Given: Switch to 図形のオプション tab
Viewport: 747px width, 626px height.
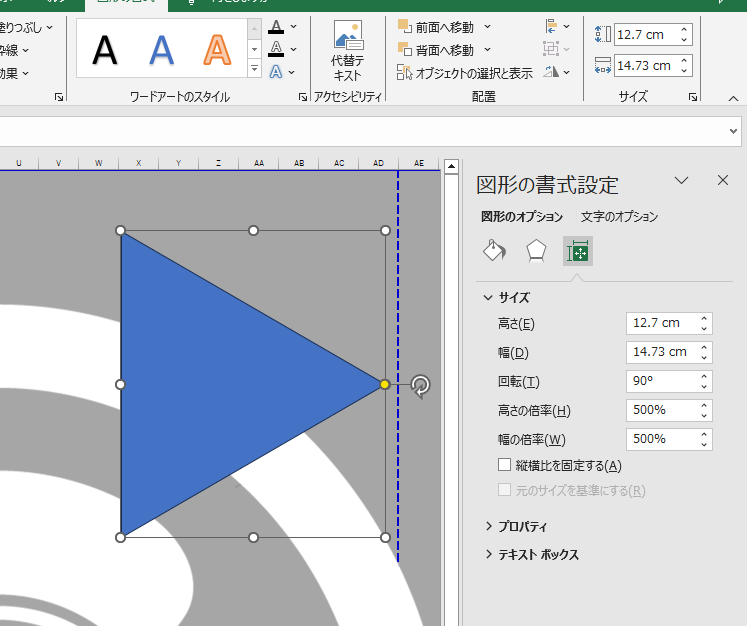Looking at the screenshot, I should (522, 217).
